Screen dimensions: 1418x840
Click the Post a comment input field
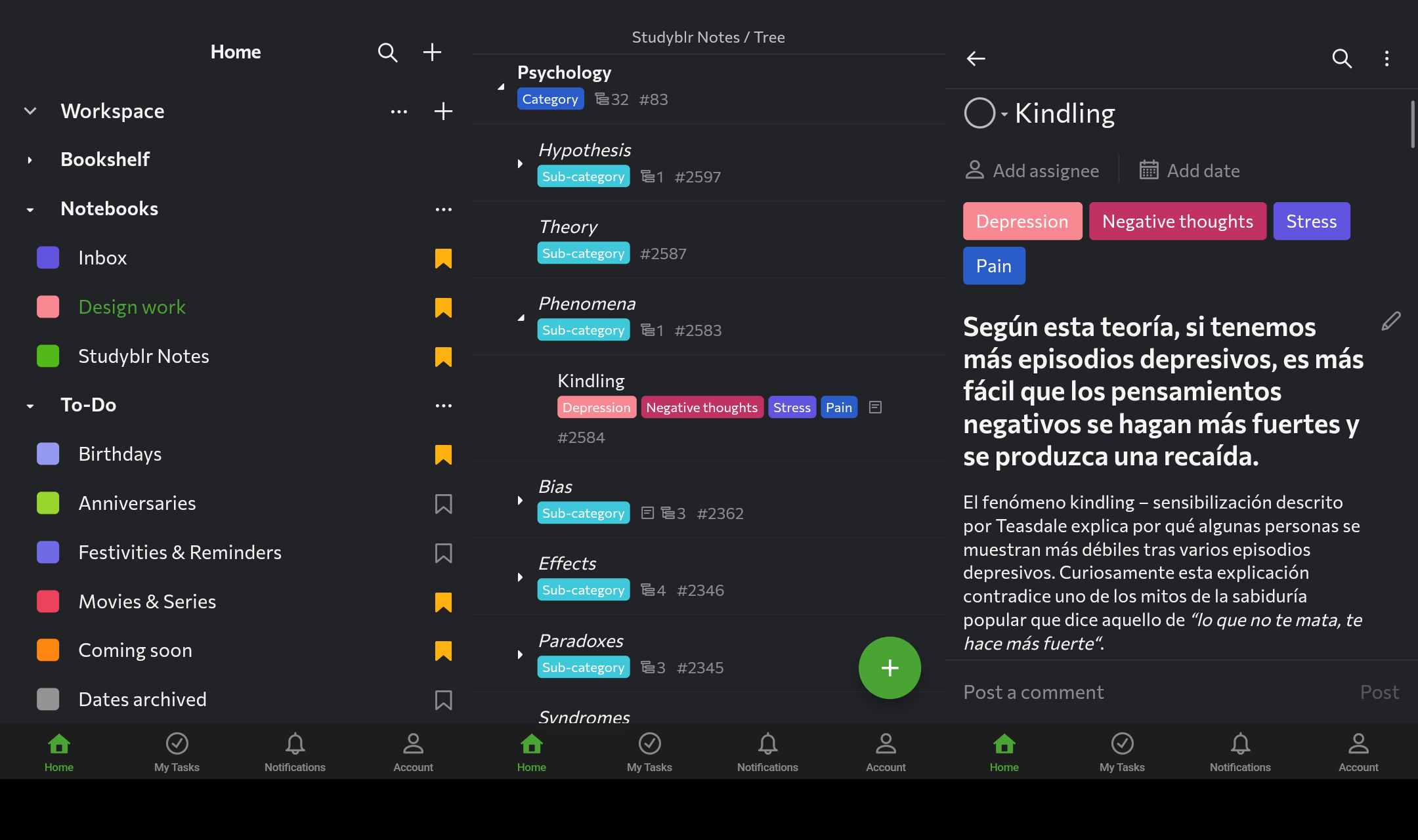pos(1032,691)
